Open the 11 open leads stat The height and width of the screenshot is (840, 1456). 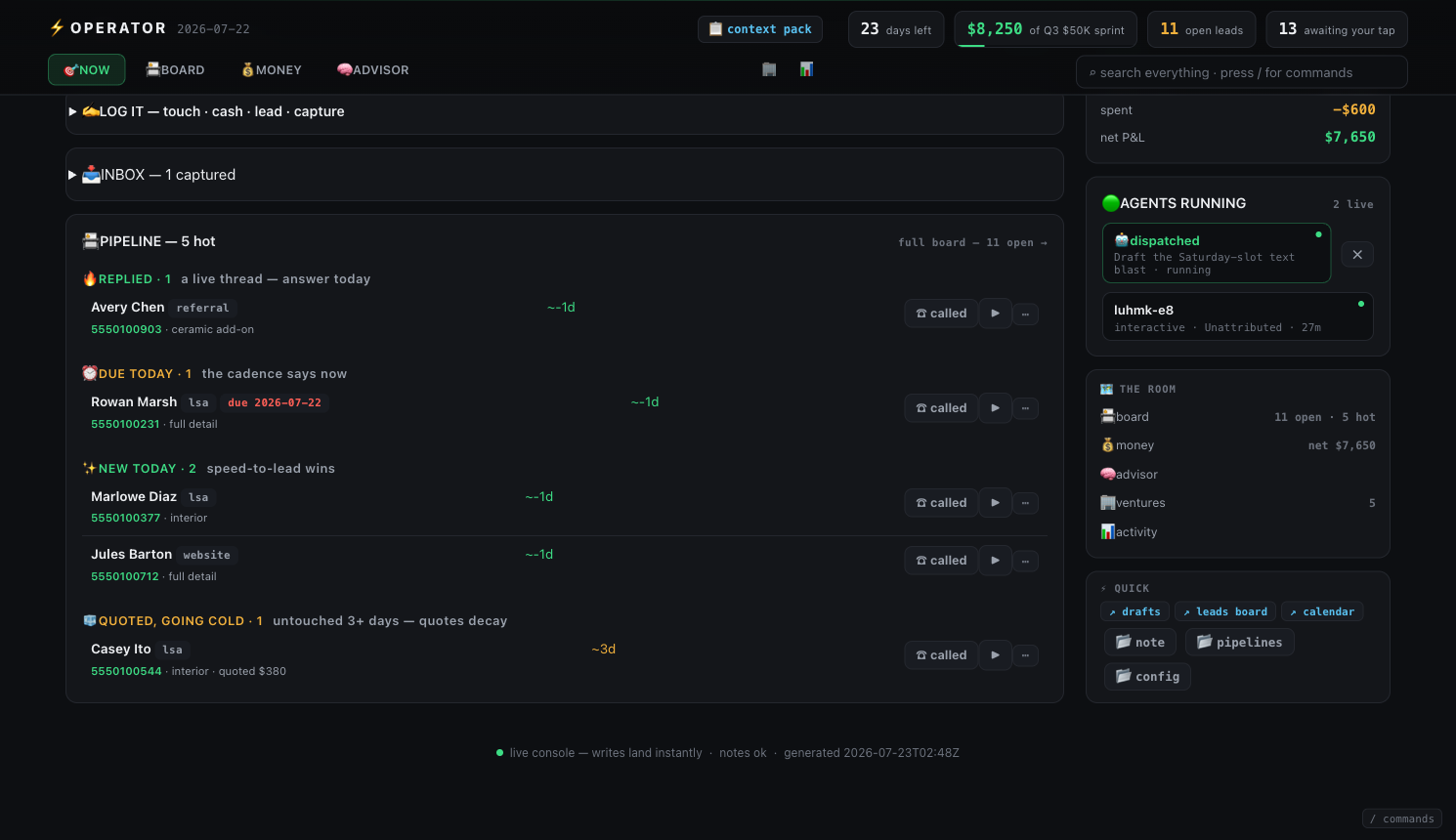[x=1201, y=29]
